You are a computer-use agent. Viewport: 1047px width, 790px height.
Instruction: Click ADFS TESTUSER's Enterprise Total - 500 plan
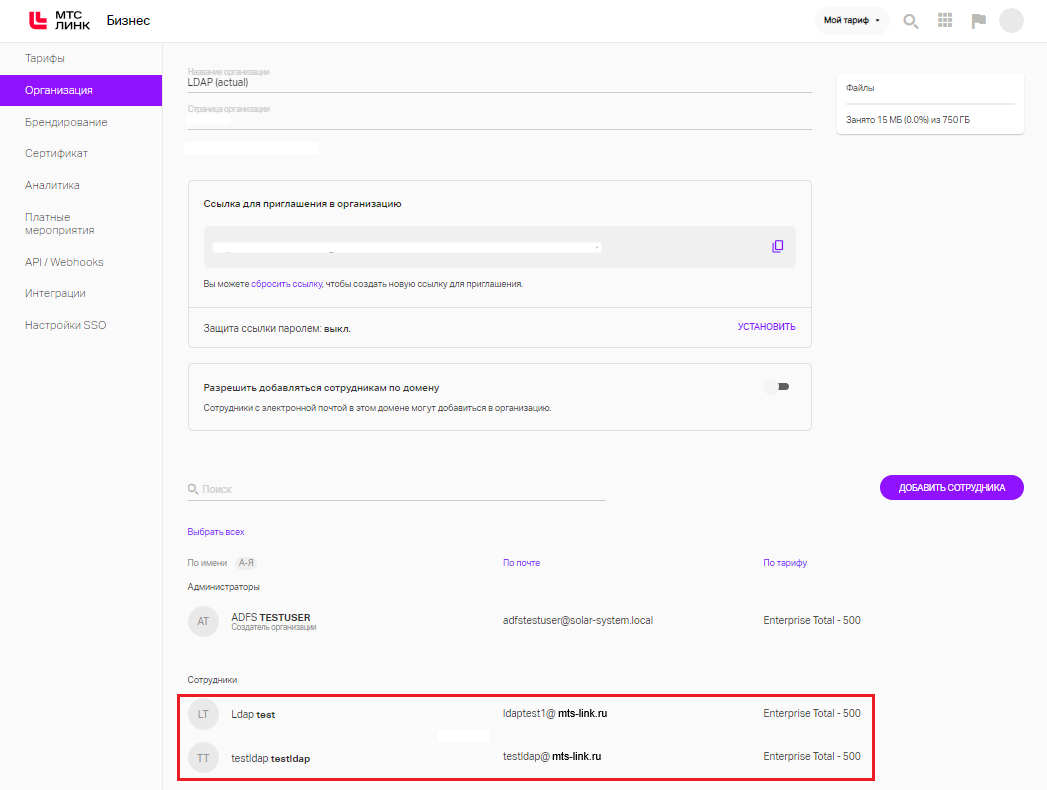(812, 620)
